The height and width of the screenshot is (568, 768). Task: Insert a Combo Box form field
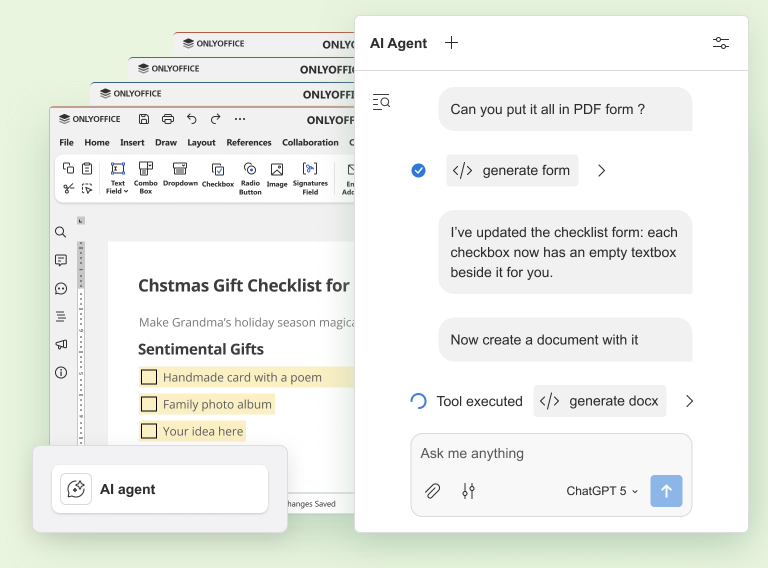[146, 177]
